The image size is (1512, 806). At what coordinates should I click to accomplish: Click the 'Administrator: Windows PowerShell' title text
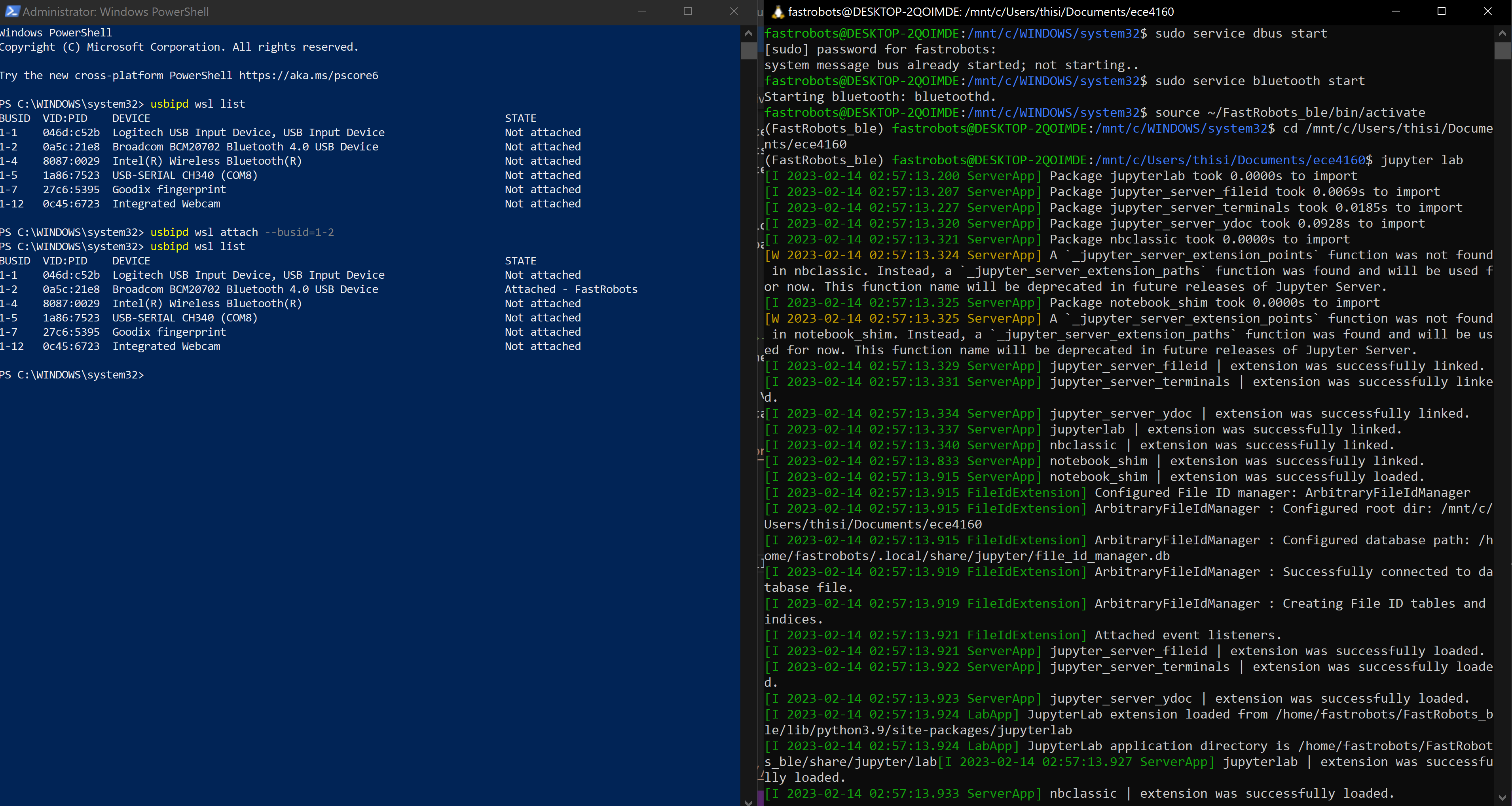116,12
